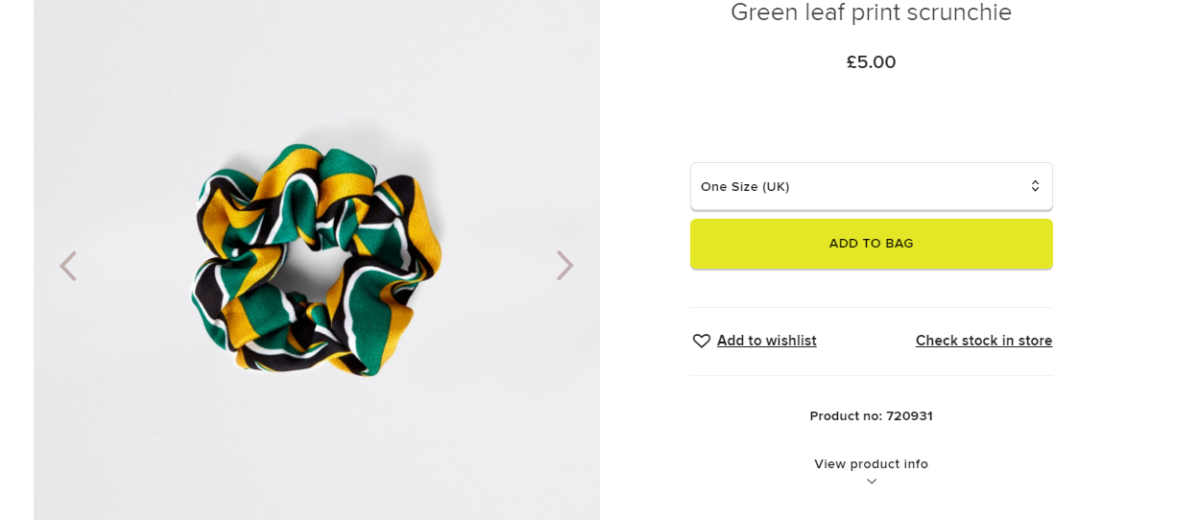Image resolution: width=1200 pixels, height=520 pixels.
Task: Click the chevron below View product info
Action: 871,482
